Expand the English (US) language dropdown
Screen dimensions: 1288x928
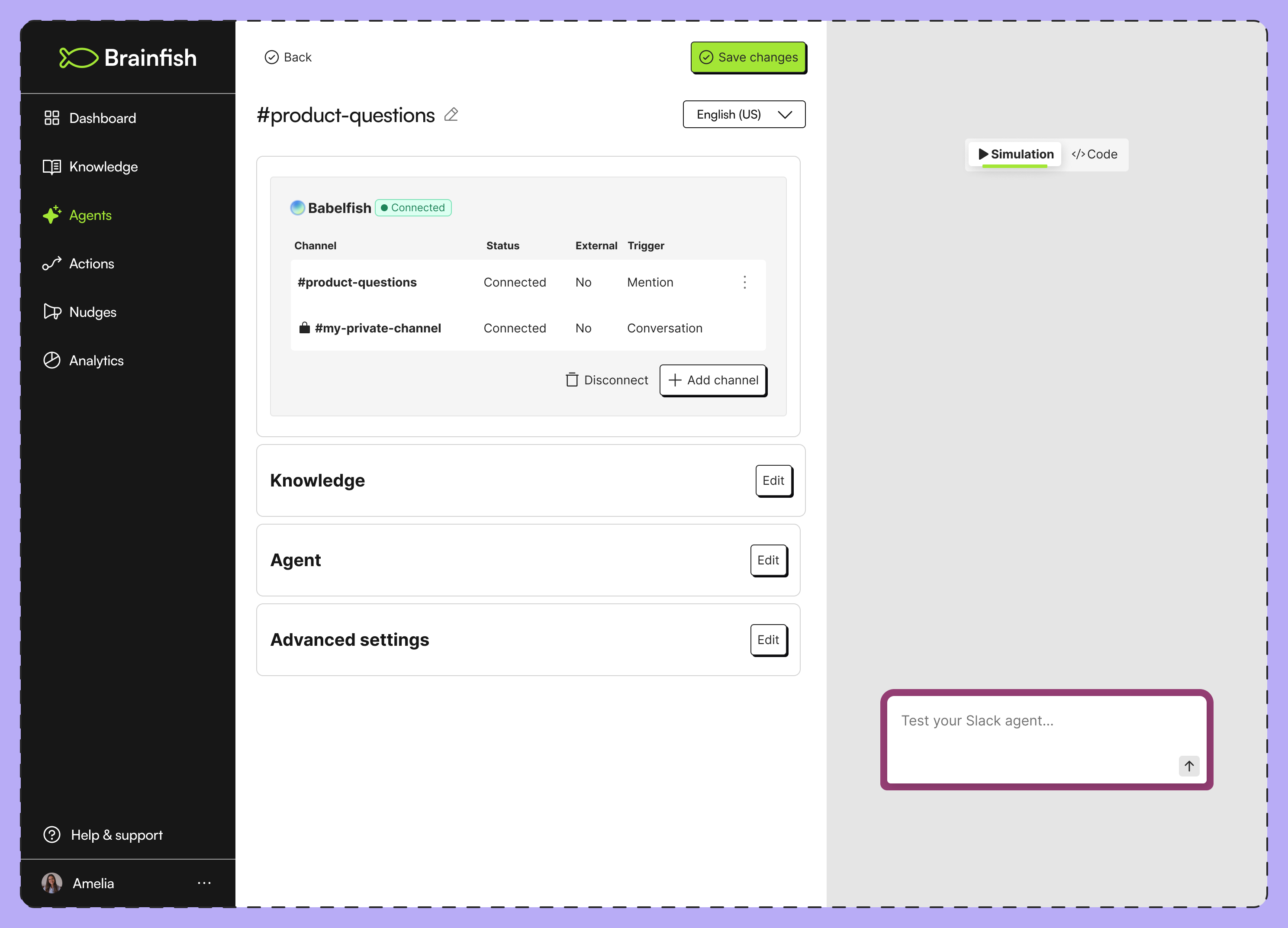tap(744, 115)
